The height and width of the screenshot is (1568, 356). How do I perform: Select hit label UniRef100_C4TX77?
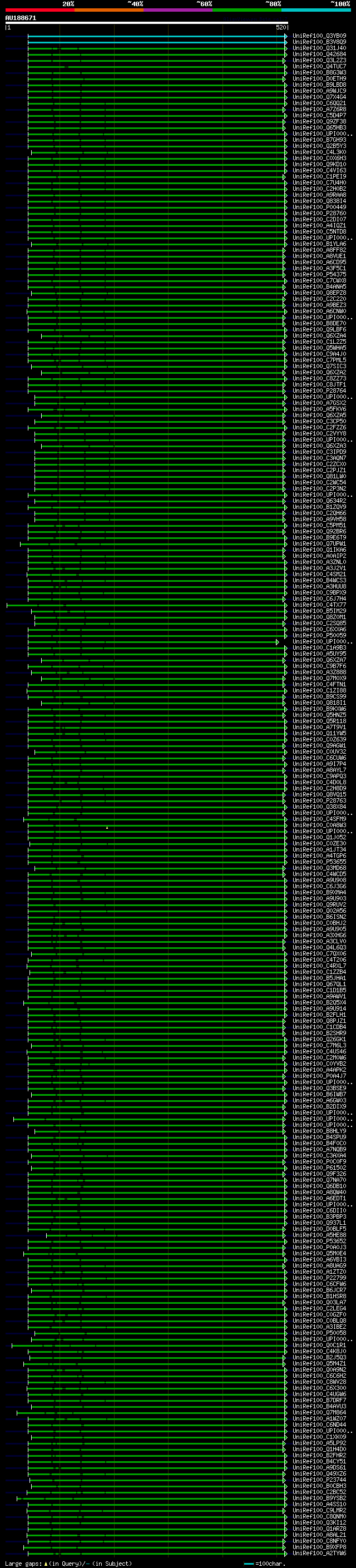pyautogui.click(x=319, y=605)
